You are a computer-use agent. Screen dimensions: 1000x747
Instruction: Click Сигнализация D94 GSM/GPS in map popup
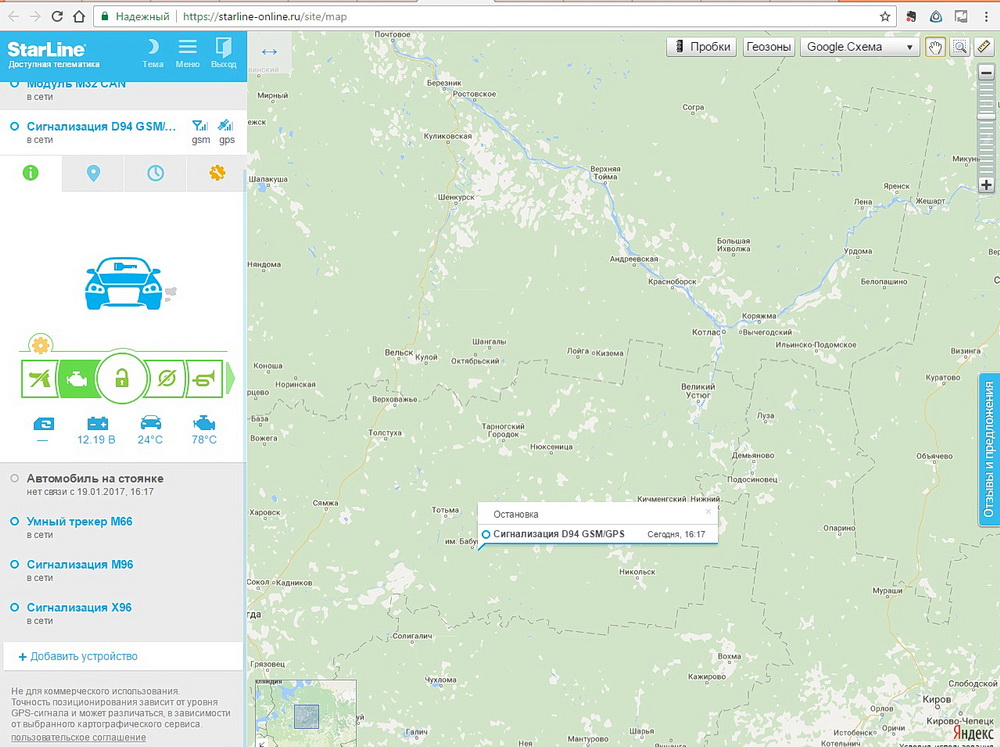click(559, 534)
